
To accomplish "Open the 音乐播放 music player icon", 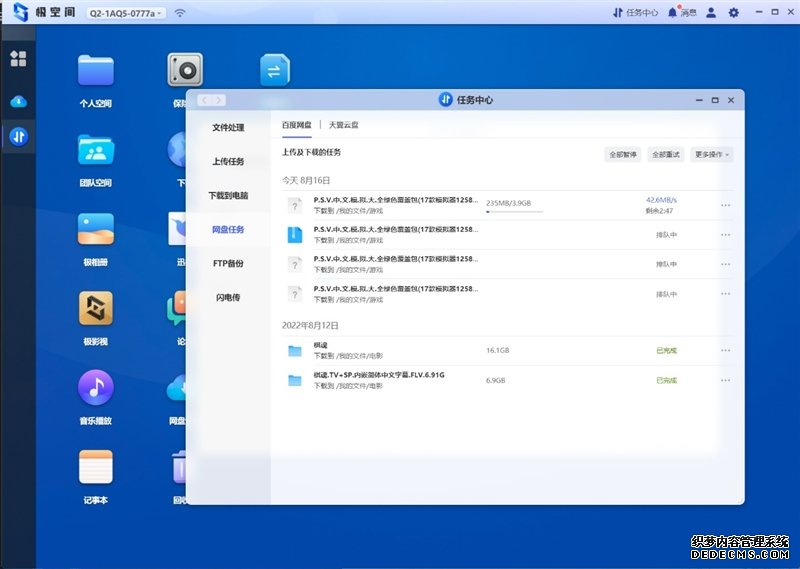I will tap(95, 387).
